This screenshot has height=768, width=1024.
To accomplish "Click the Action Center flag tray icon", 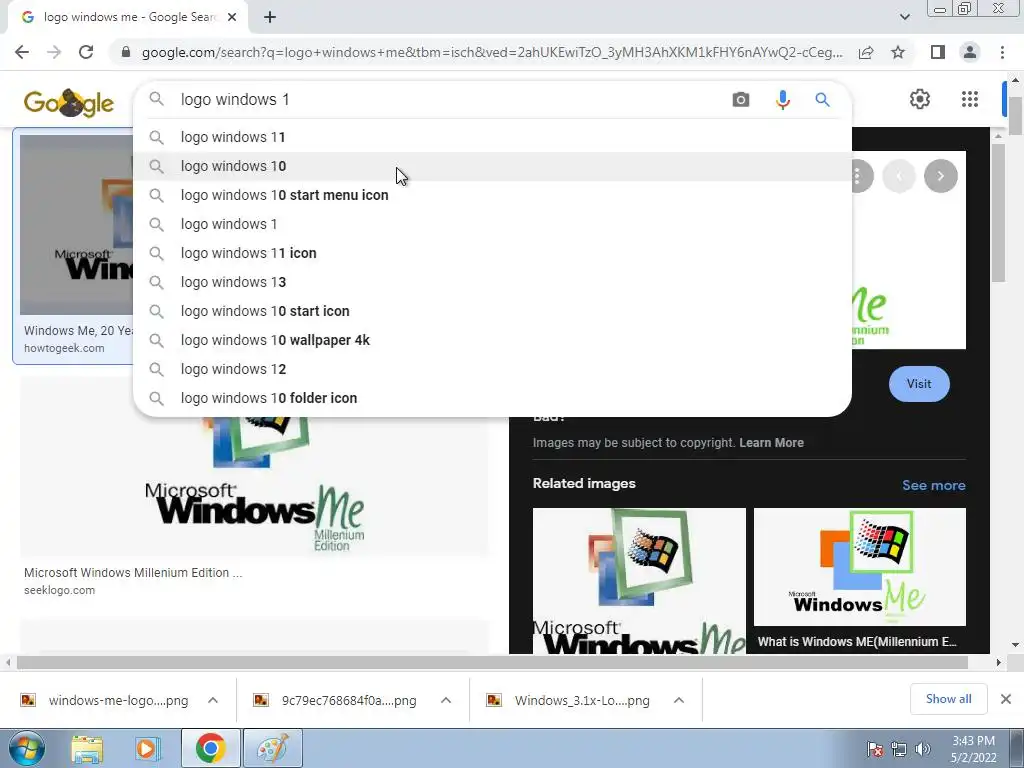I will coord(874,749).
